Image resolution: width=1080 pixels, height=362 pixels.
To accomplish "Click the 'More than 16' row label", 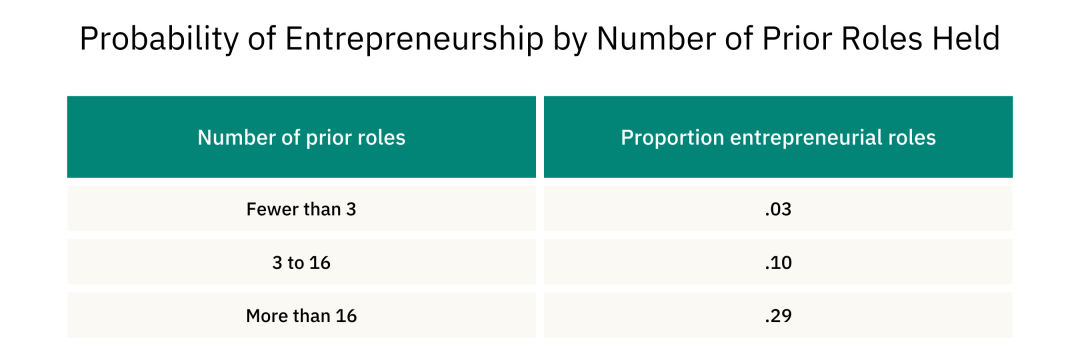I will tap(301, 316).
